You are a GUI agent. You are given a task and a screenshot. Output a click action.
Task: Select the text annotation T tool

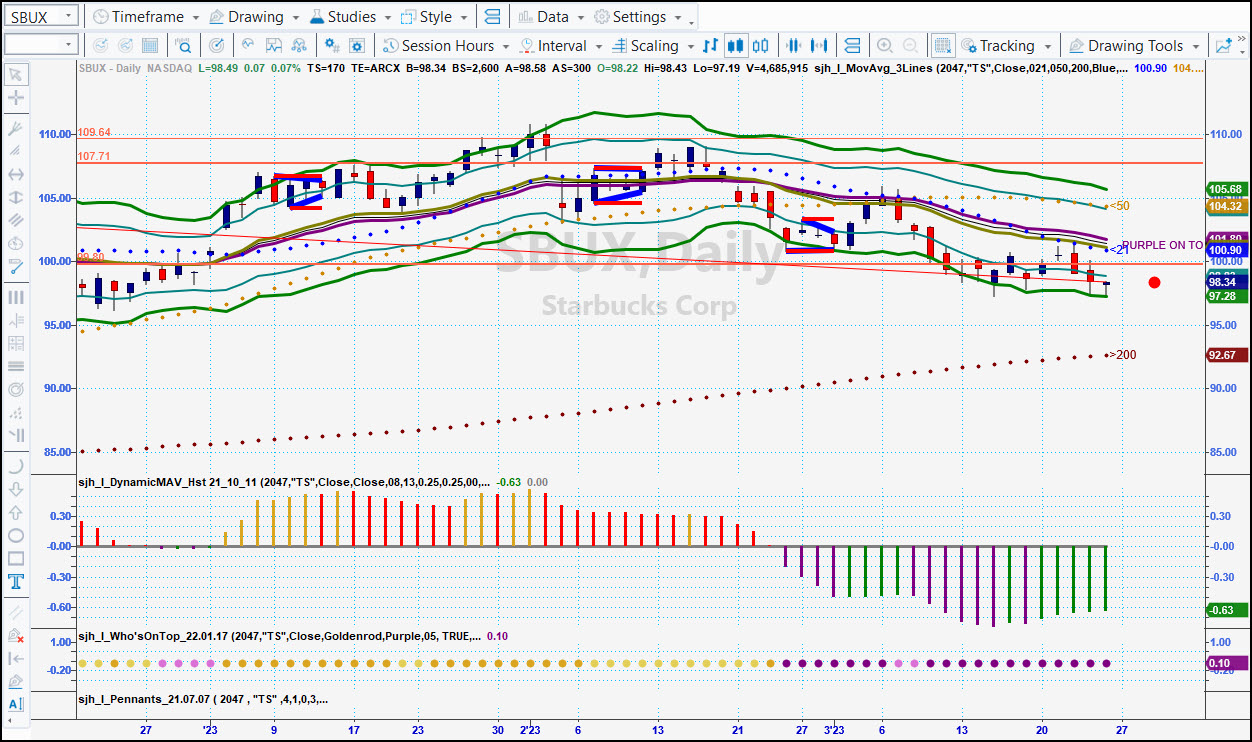pos(16,581)
